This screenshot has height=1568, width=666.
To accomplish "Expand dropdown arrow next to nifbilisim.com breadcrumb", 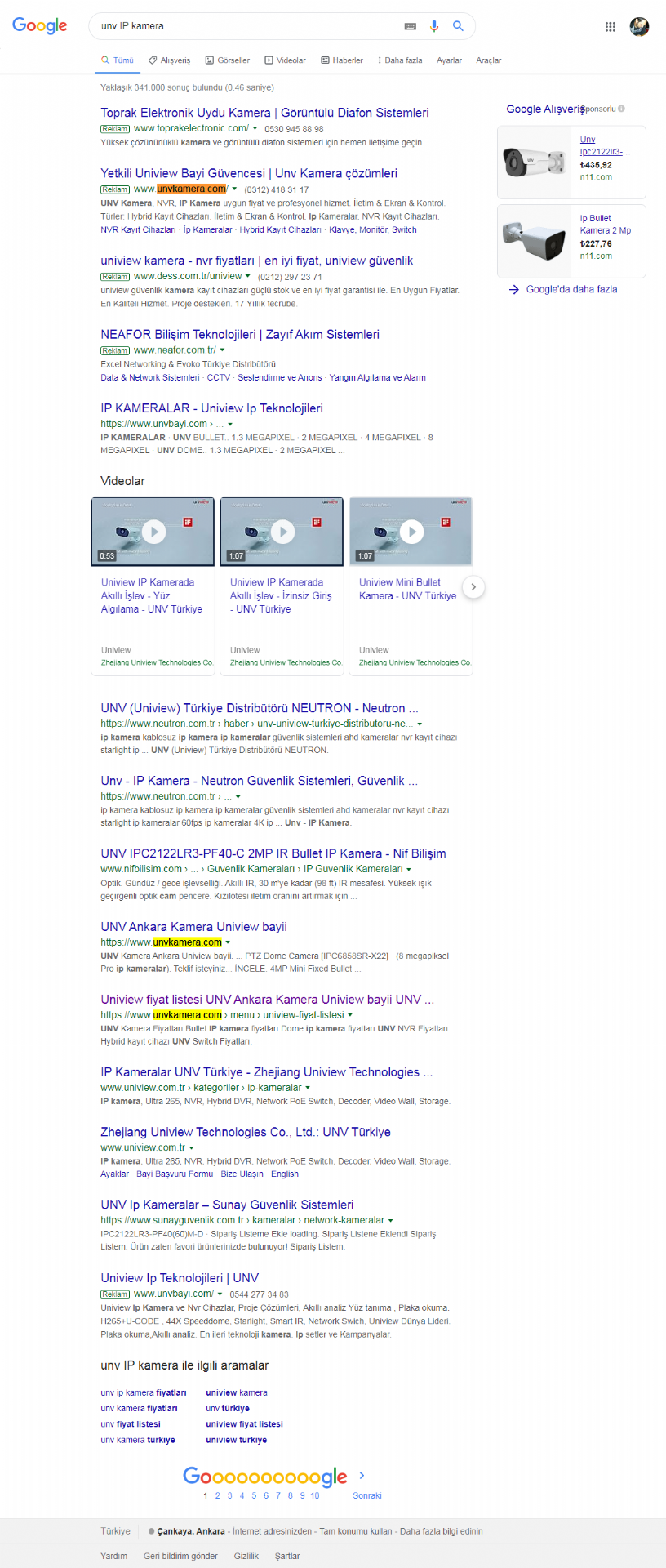I will [x=409, y=870].
